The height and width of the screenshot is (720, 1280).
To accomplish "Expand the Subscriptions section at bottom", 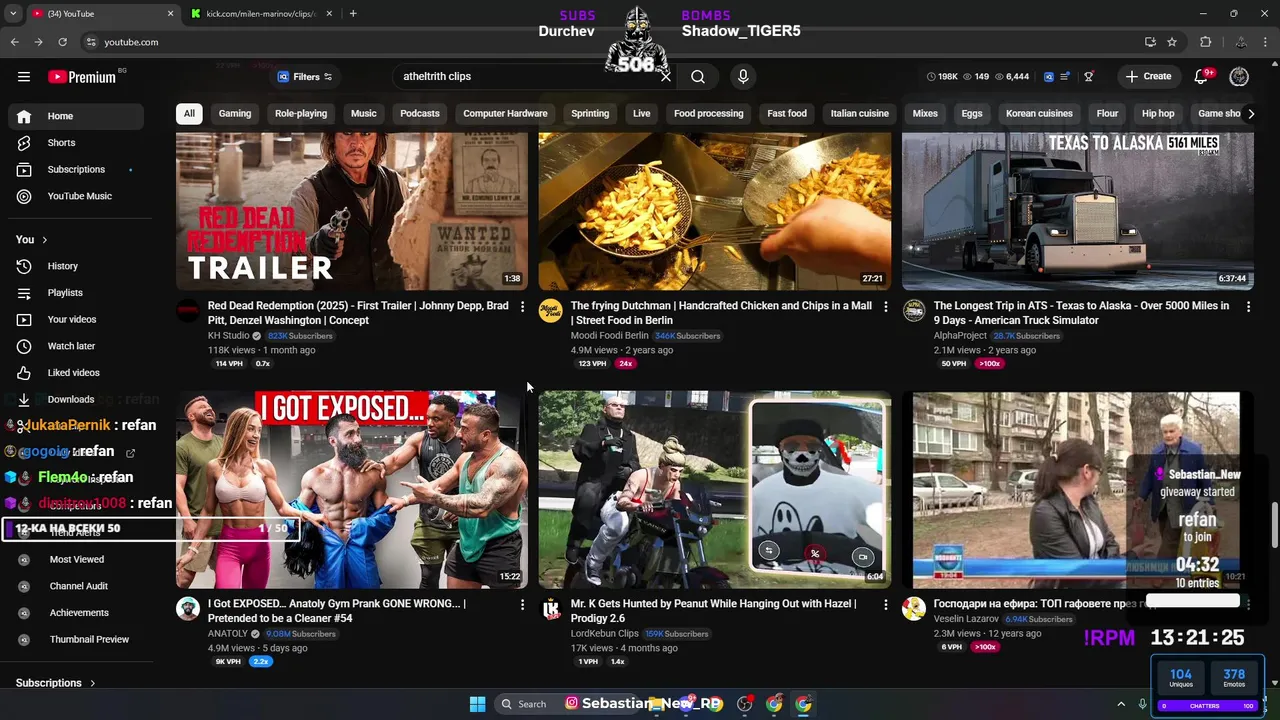I will 56,683.
